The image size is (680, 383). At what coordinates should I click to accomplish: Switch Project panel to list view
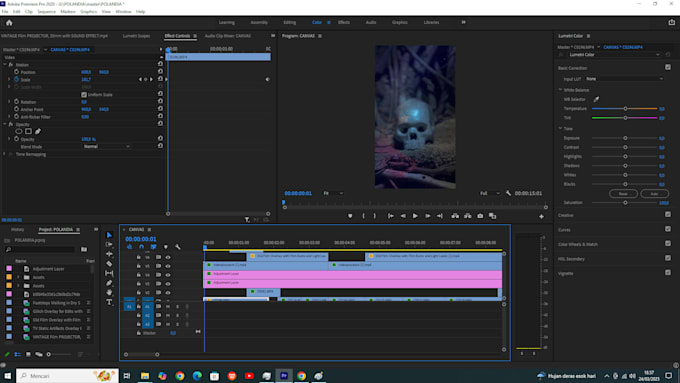click(17, 354)
